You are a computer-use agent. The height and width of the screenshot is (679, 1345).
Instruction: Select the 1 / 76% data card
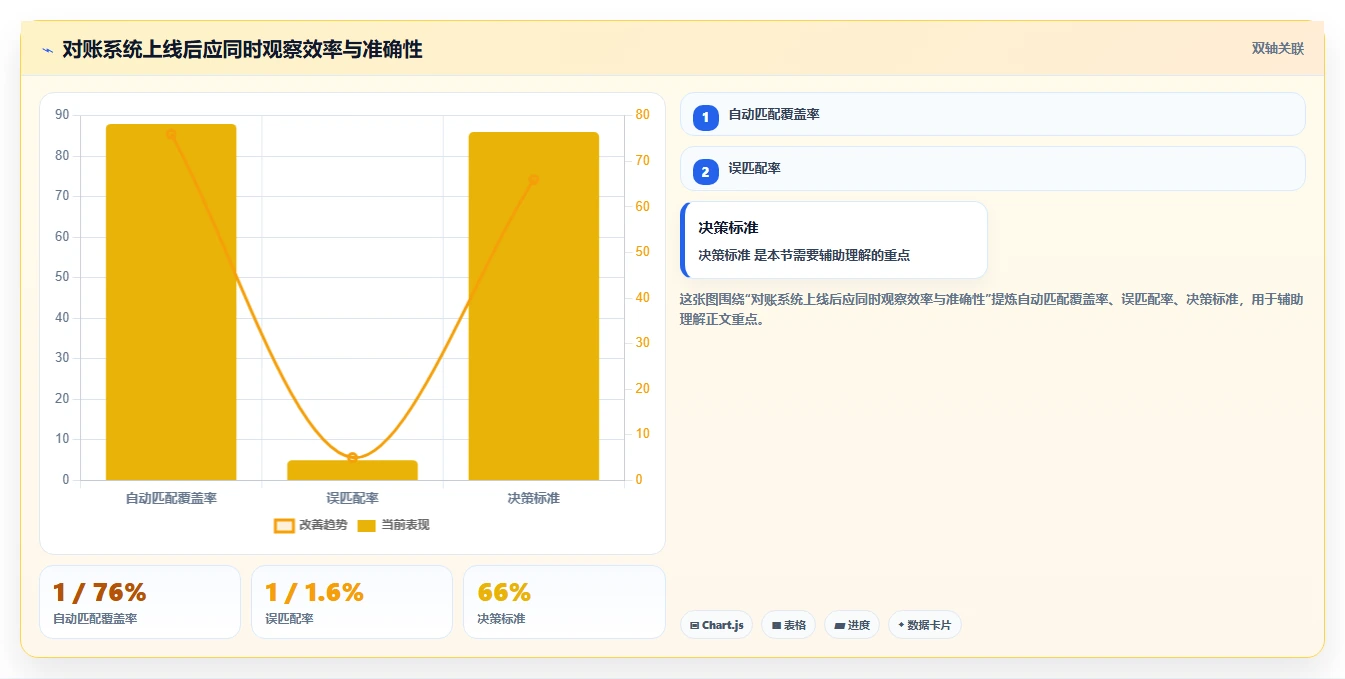tap(140, 602)
